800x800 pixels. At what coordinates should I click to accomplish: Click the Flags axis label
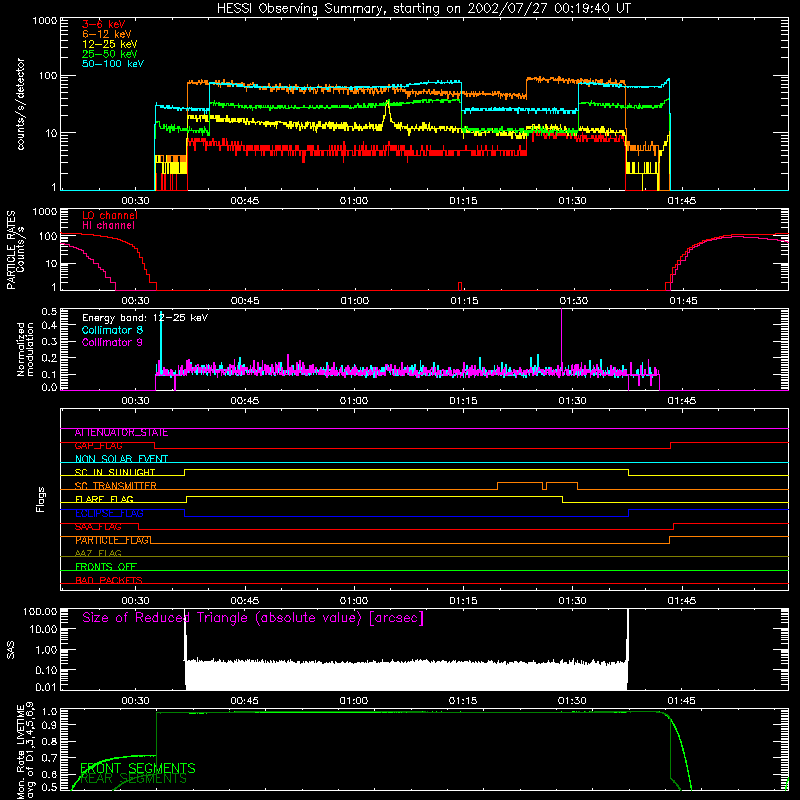pos(41,499)
